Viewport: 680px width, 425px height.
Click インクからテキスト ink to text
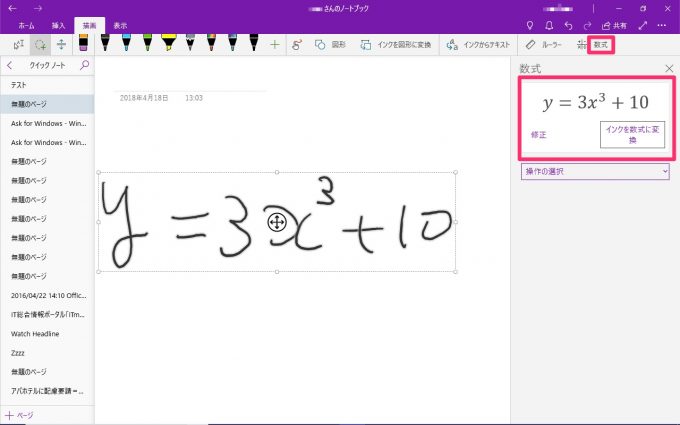478,45
